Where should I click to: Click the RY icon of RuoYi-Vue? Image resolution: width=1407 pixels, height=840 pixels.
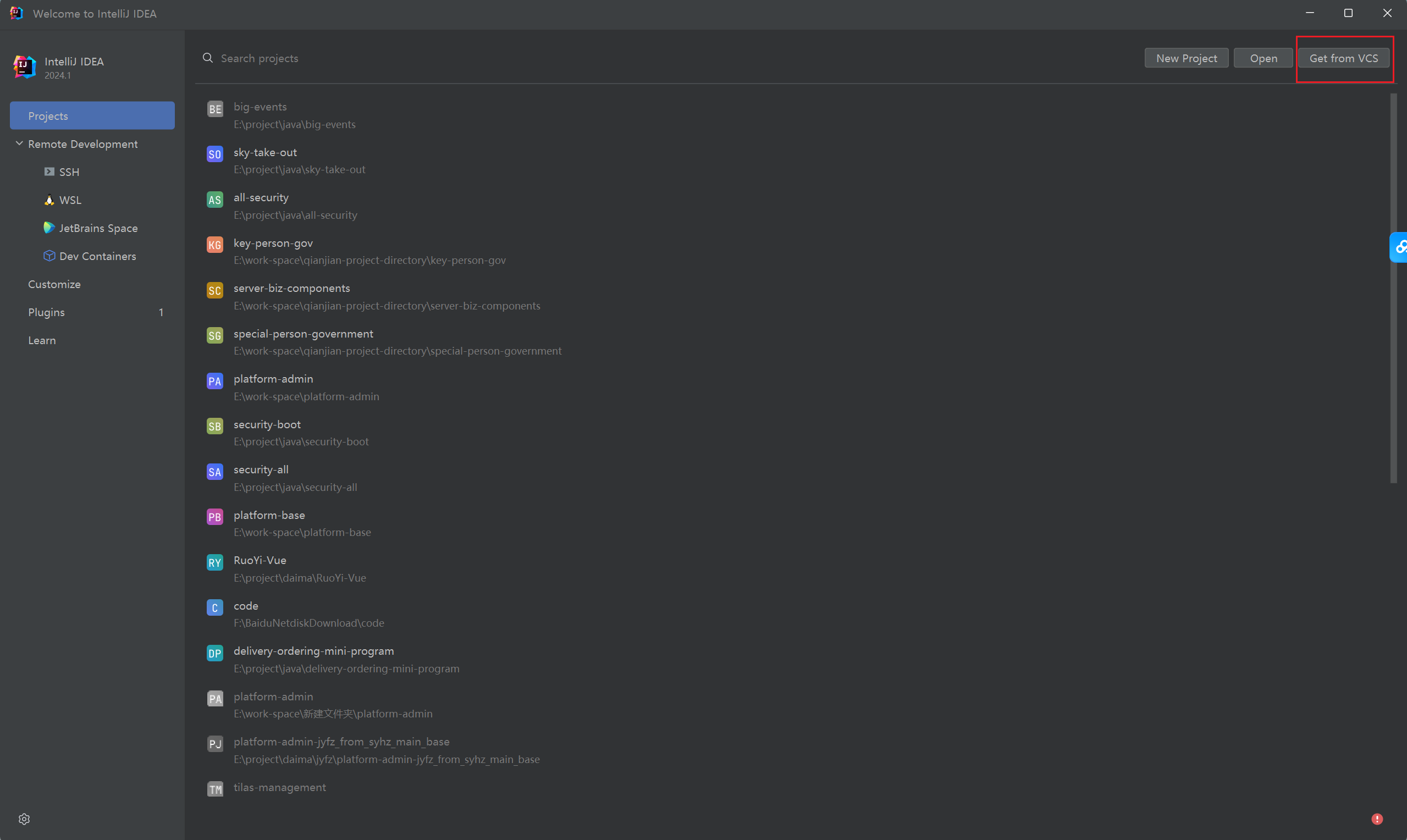pyautogui.click(x=214, y=562)
